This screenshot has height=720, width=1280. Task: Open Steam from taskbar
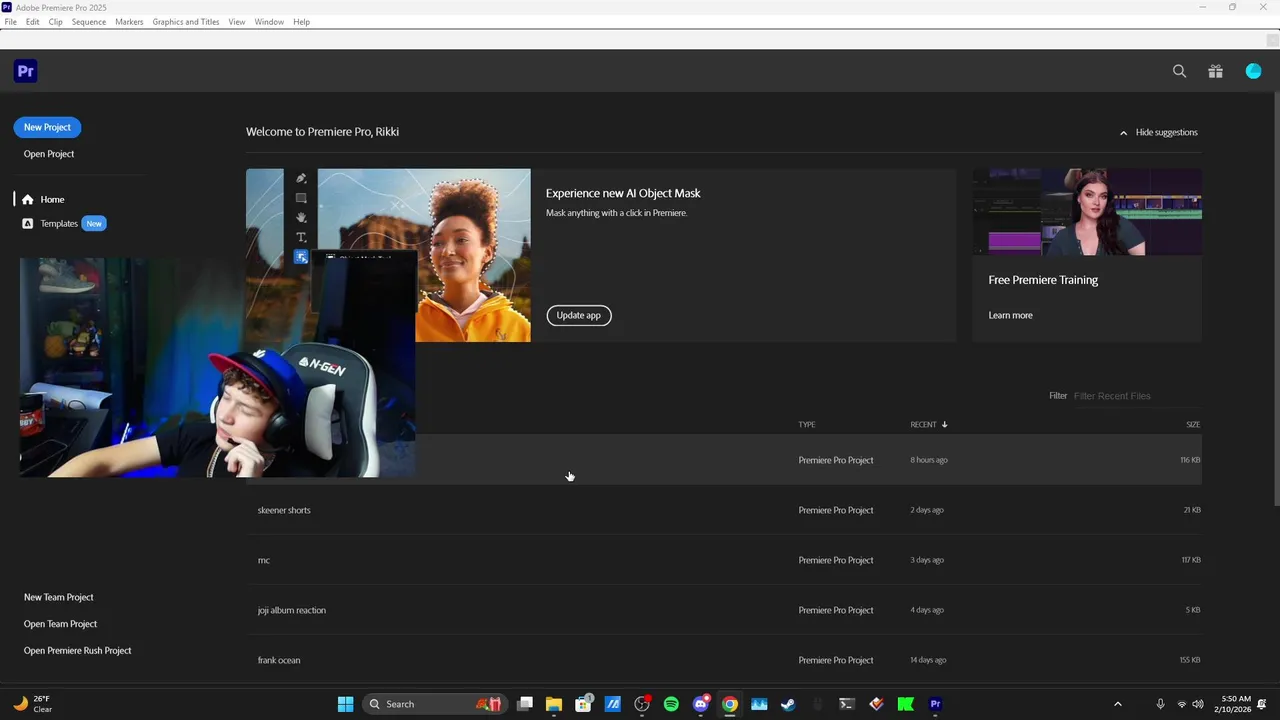[x=788, y=704]
